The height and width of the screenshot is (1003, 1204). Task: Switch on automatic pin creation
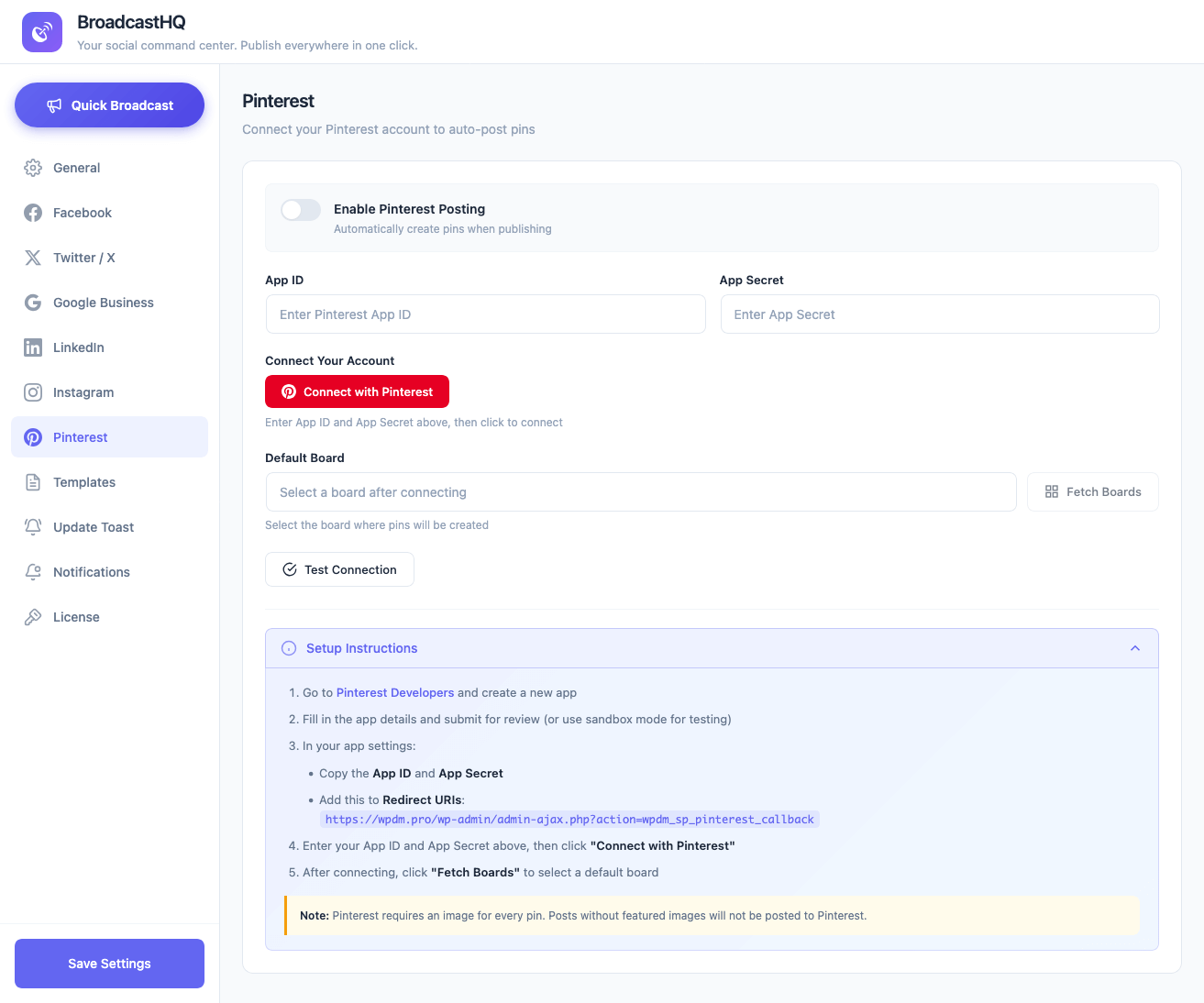(300, 210)
